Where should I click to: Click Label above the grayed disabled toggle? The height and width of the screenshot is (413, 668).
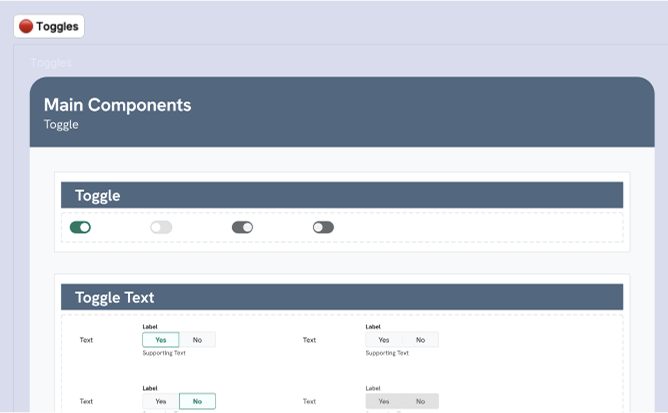[x=373, y=388]
